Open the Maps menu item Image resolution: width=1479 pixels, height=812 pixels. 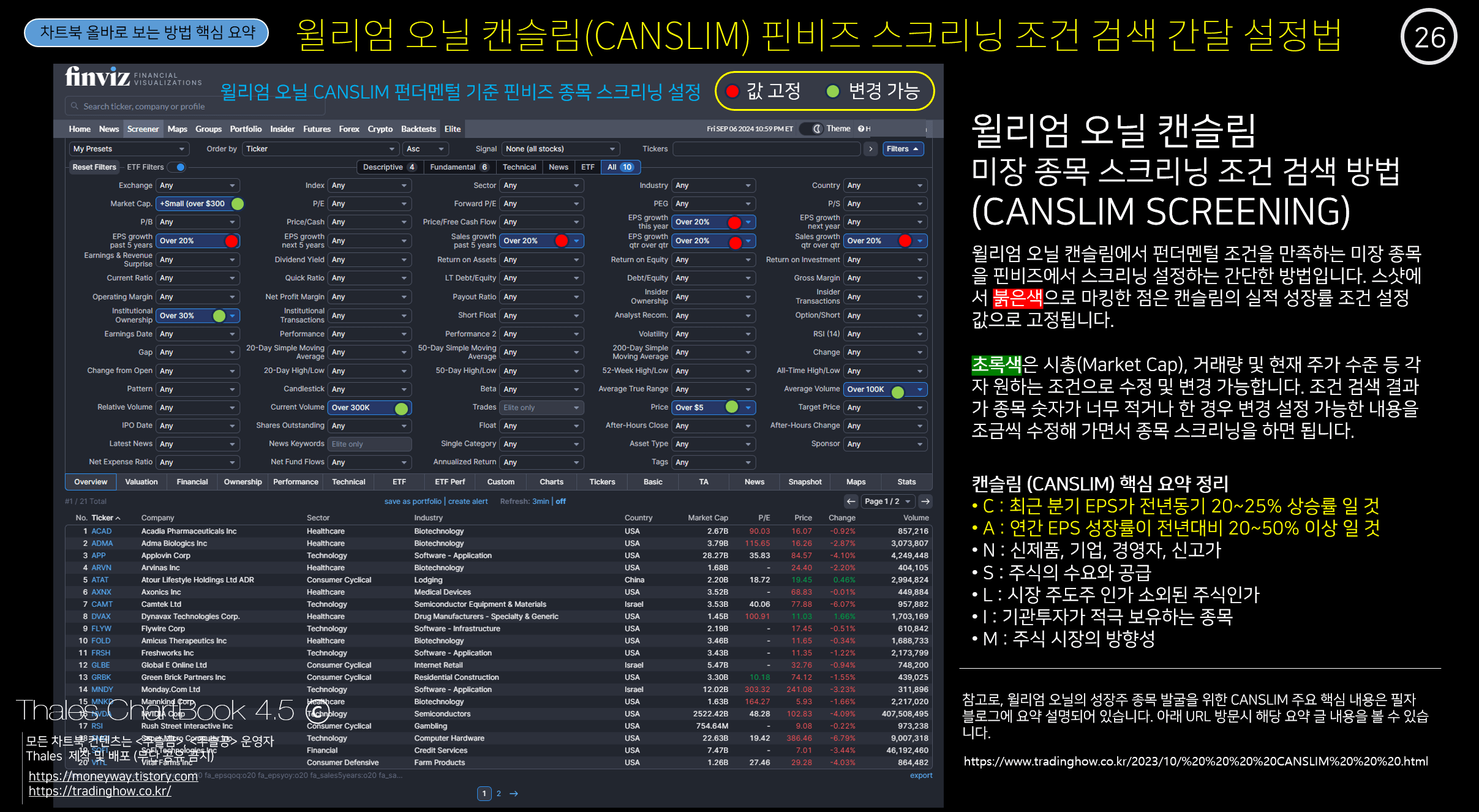(177, 129)
